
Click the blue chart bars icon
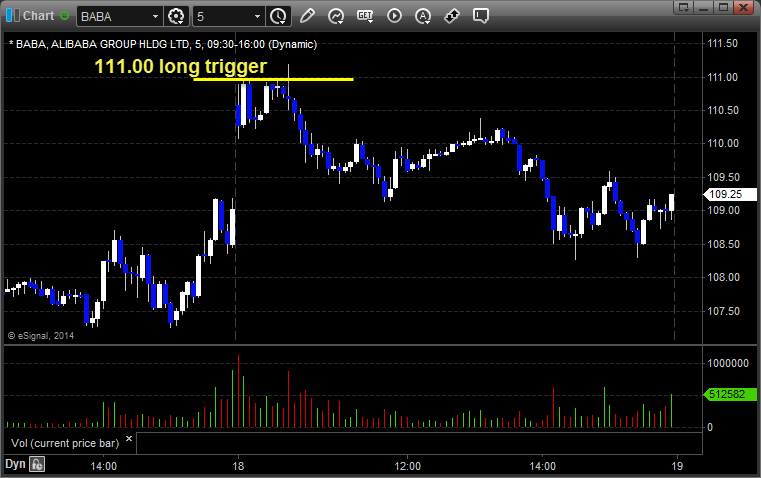point(13,16)
